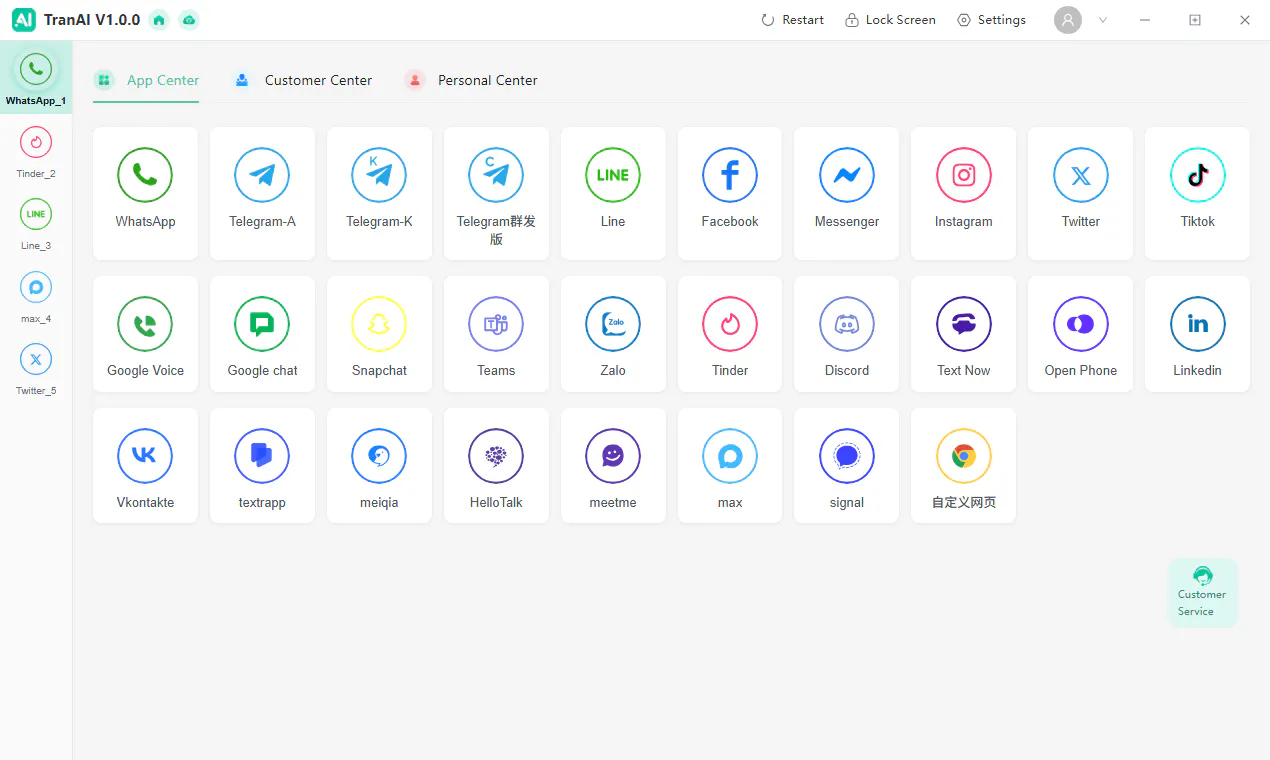Screen dimensions: 1270x760
Task: Expand the account dropdown arrow
Action: 1103,20
